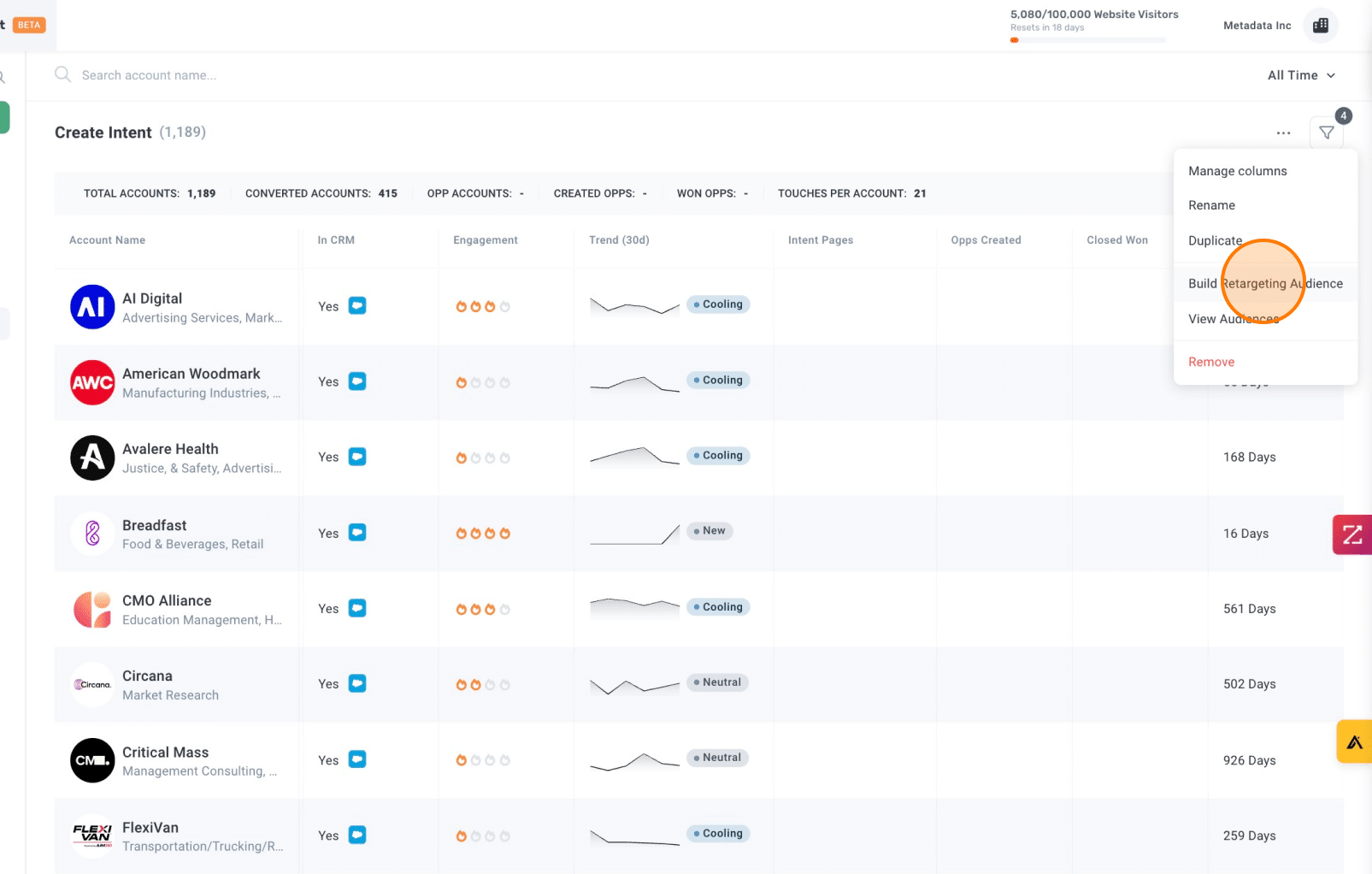Click the website visitors usage progress bar

pos(1088,39)
